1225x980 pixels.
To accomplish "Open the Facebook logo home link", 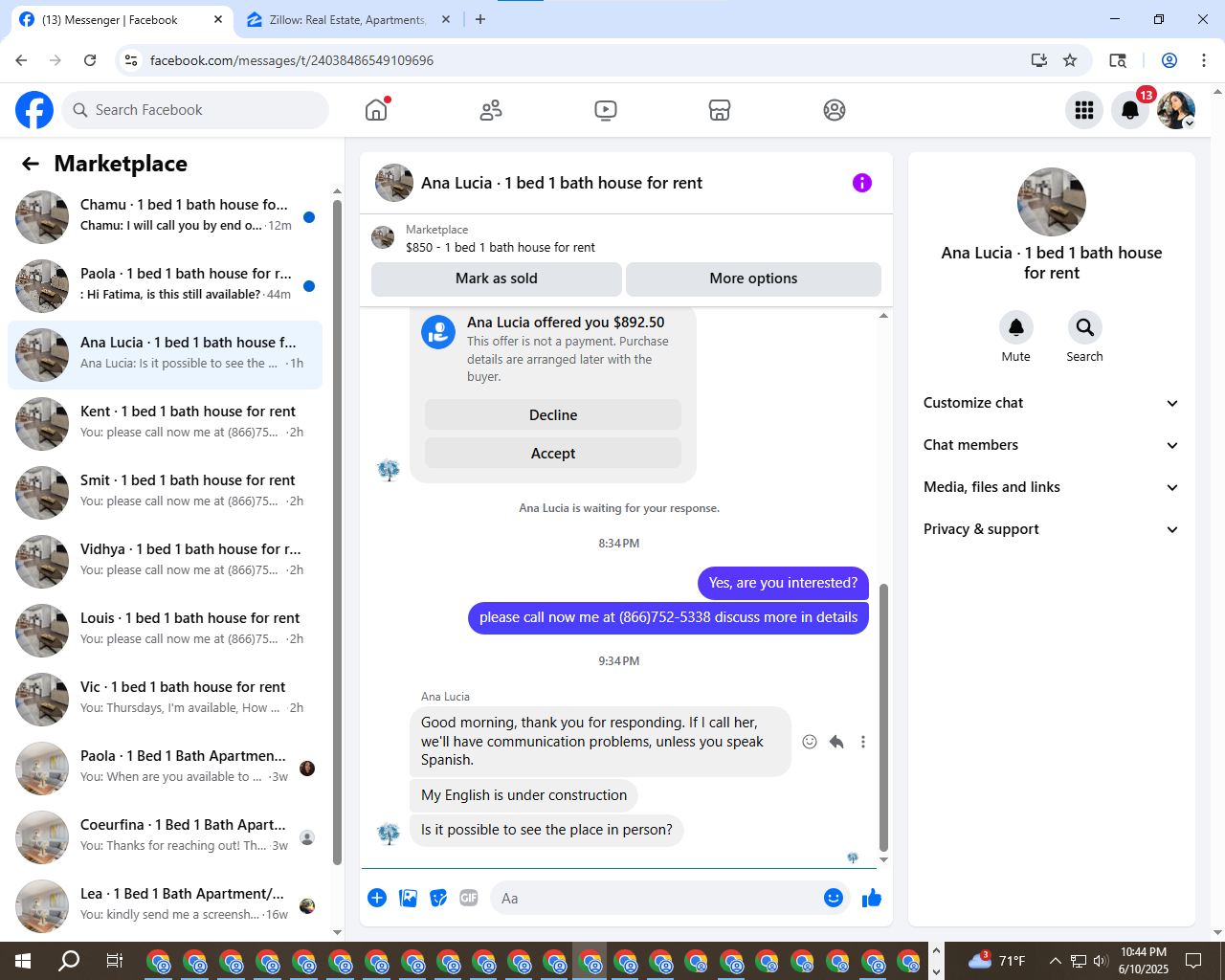I will pos(34,110).
